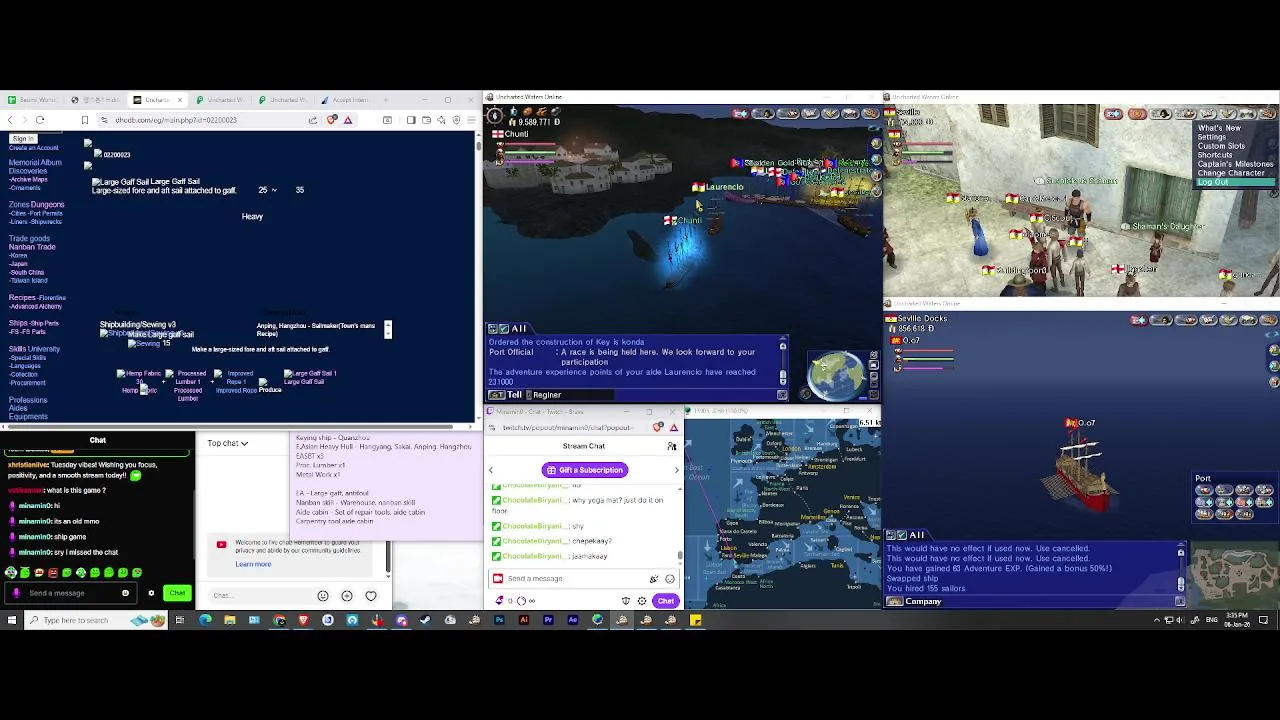1280x720 pixels.
Task: Select What's New in game menu
Action: [x=1219, y=128]
